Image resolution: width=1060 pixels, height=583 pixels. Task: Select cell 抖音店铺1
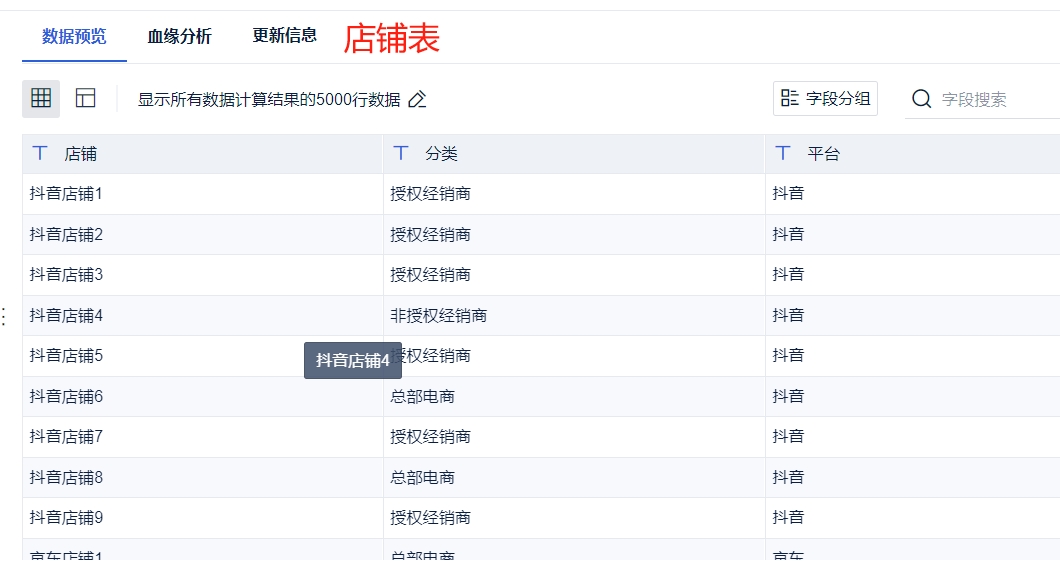(x=203, y=194)
